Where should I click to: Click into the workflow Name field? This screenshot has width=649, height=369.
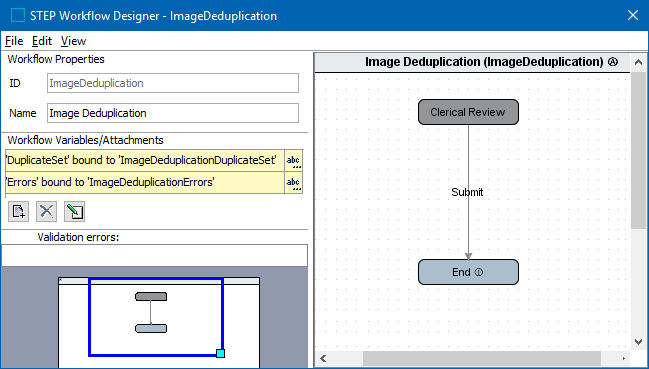[173, 113]
